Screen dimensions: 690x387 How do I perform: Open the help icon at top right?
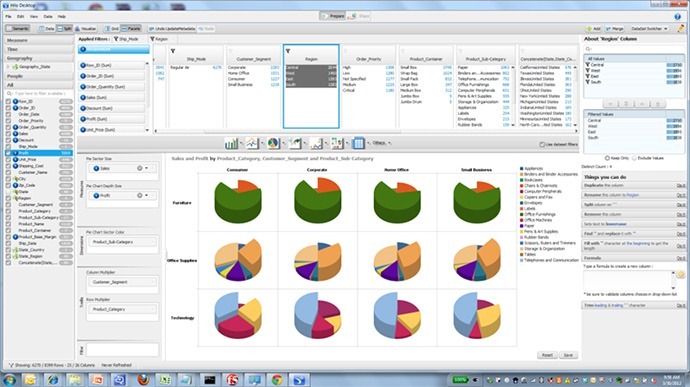(677, 17)
